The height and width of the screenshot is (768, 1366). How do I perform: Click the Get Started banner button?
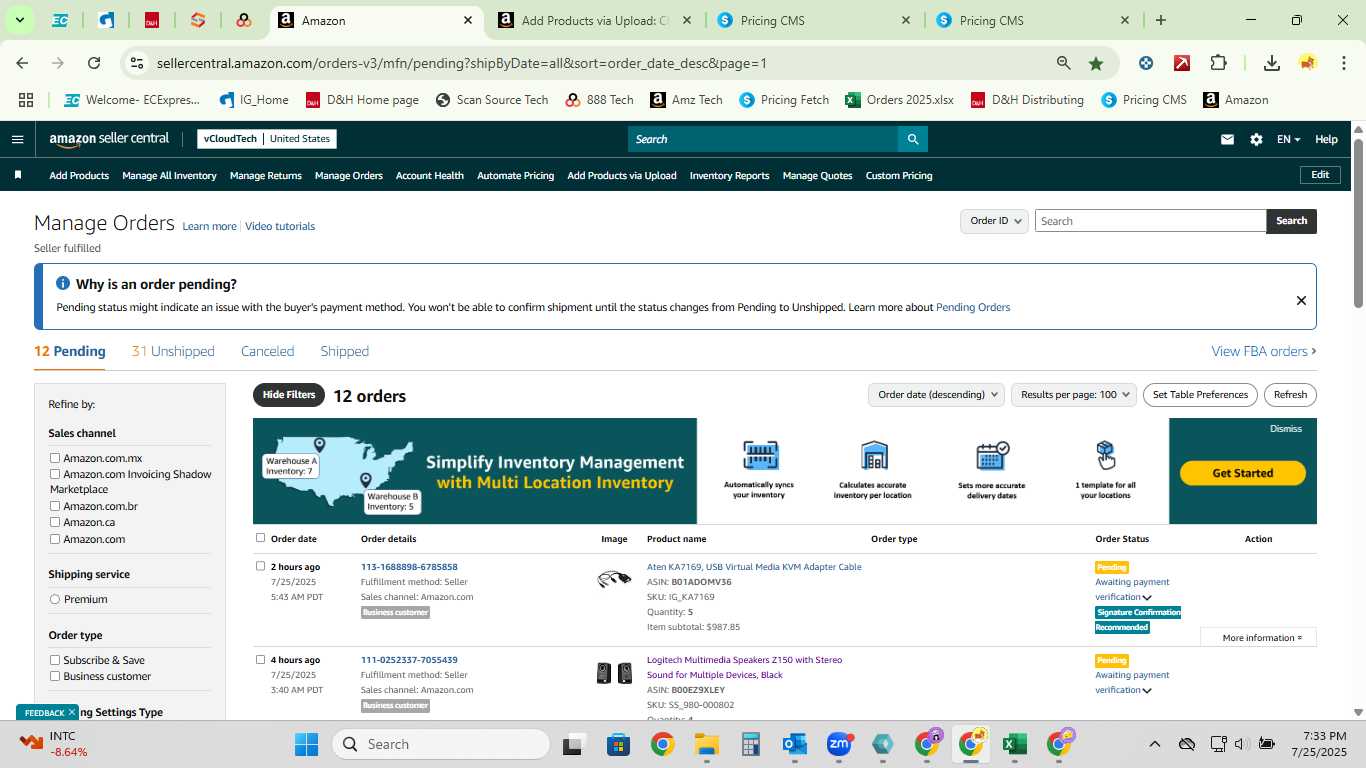click(1242, 473)
